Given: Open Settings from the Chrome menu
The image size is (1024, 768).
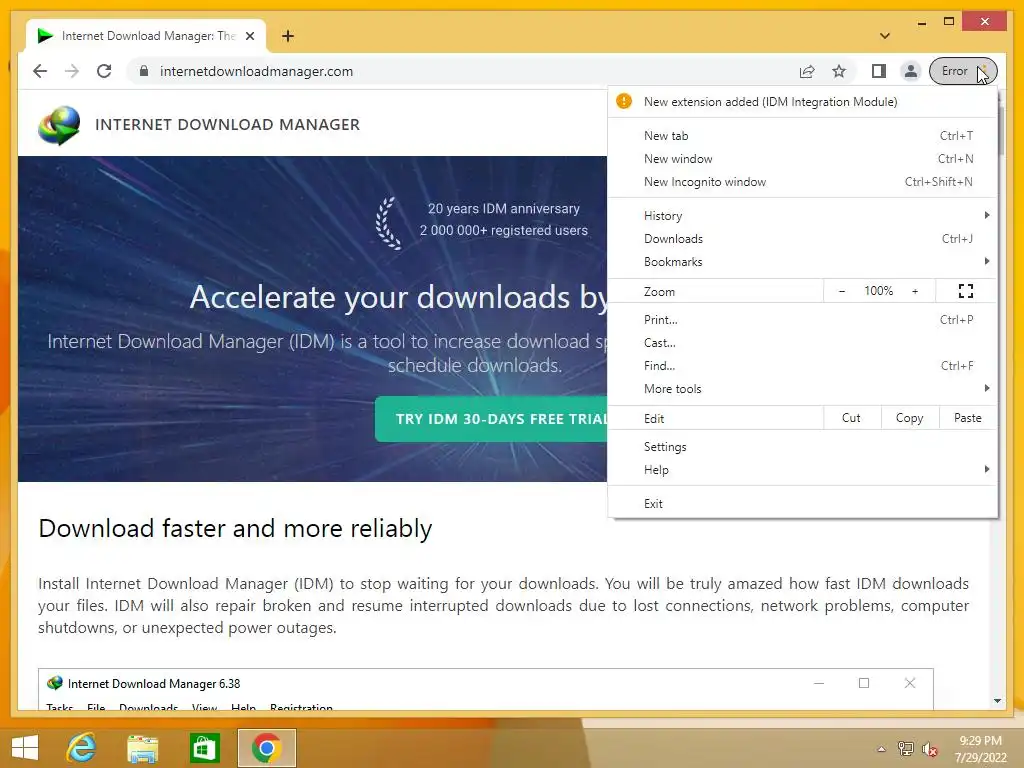Looking at the screenshot, I should click(x=803, y=447).
